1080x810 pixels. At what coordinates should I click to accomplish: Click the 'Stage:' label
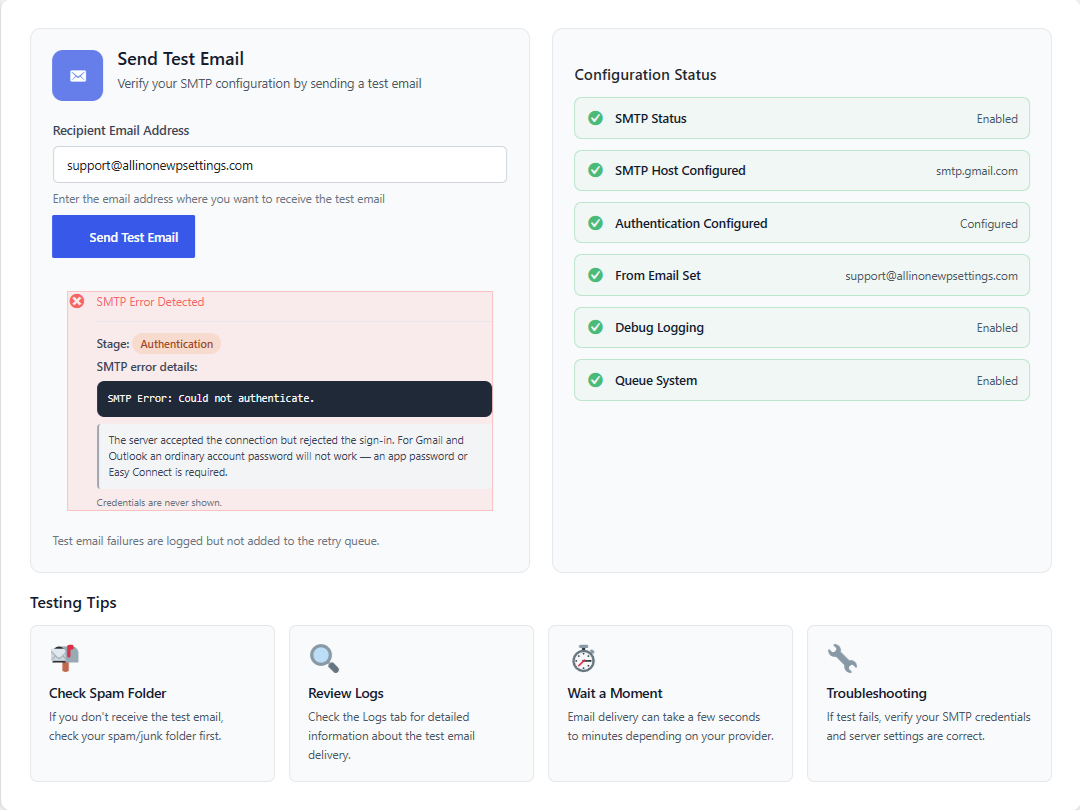[x=113, y=344]
